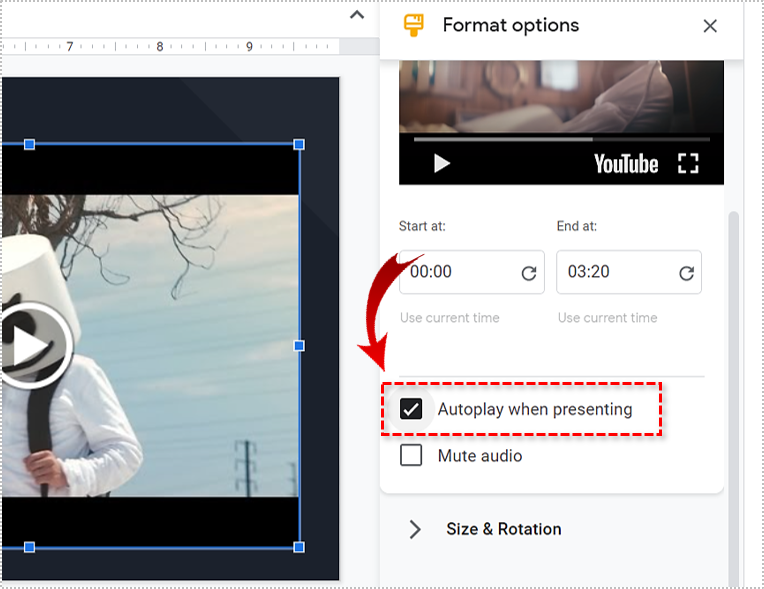764x589 pixels.
Task: Click the Size & Rotation heading text
Action: [504, 529]
